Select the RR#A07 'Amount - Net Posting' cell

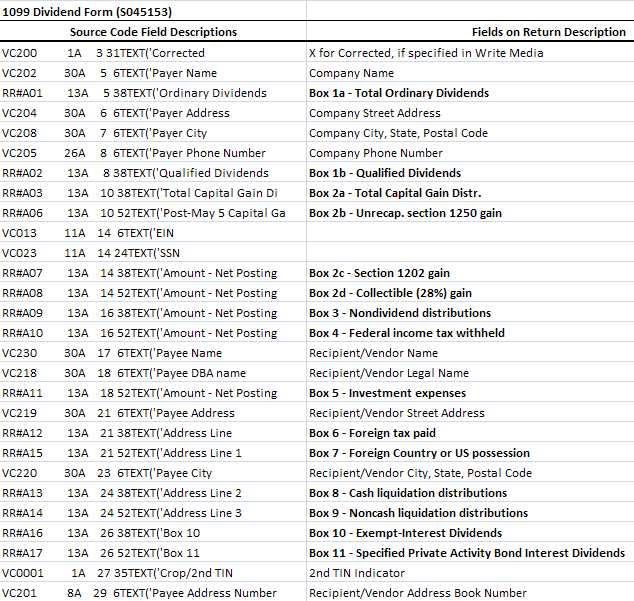[153, 273]
